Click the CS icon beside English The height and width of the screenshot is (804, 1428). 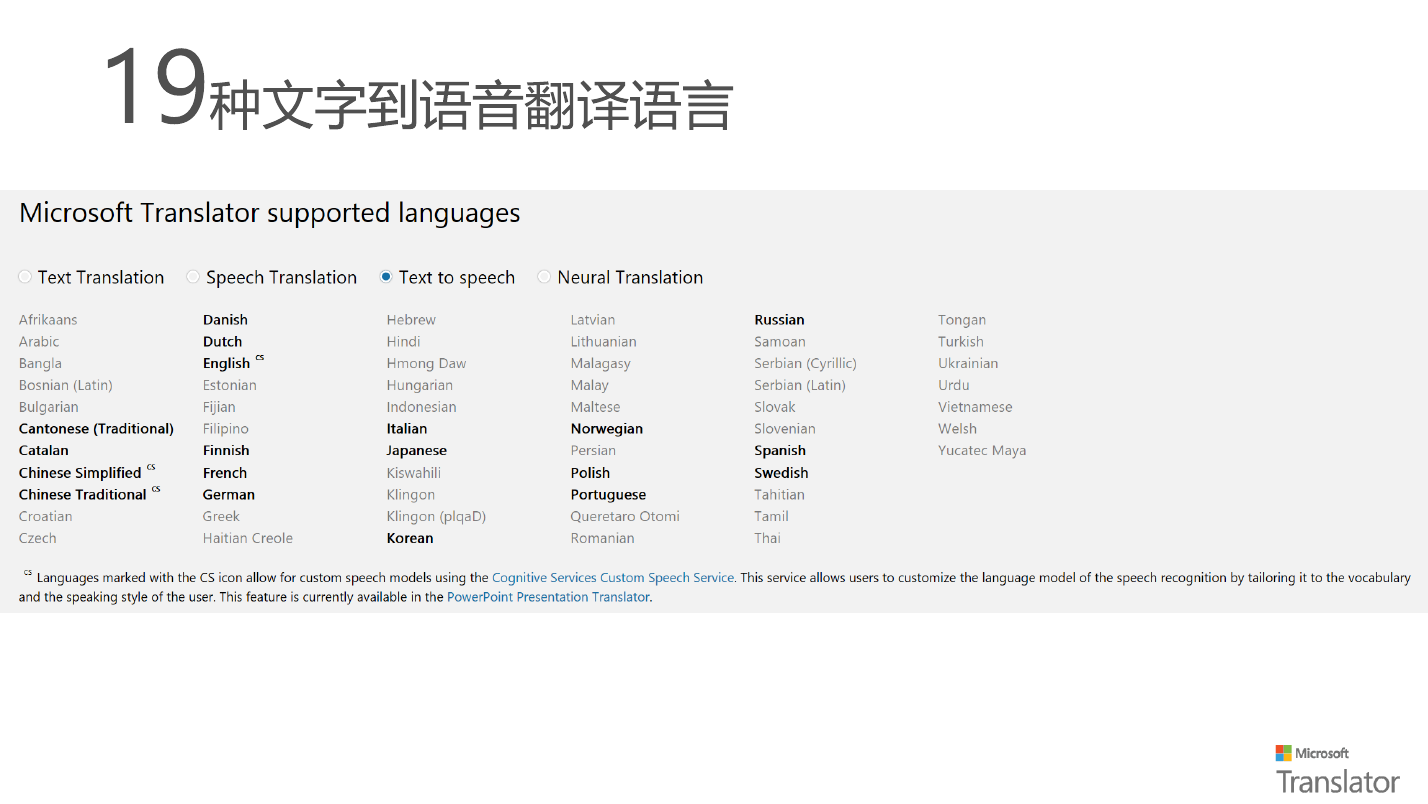[x=260, y=357]
